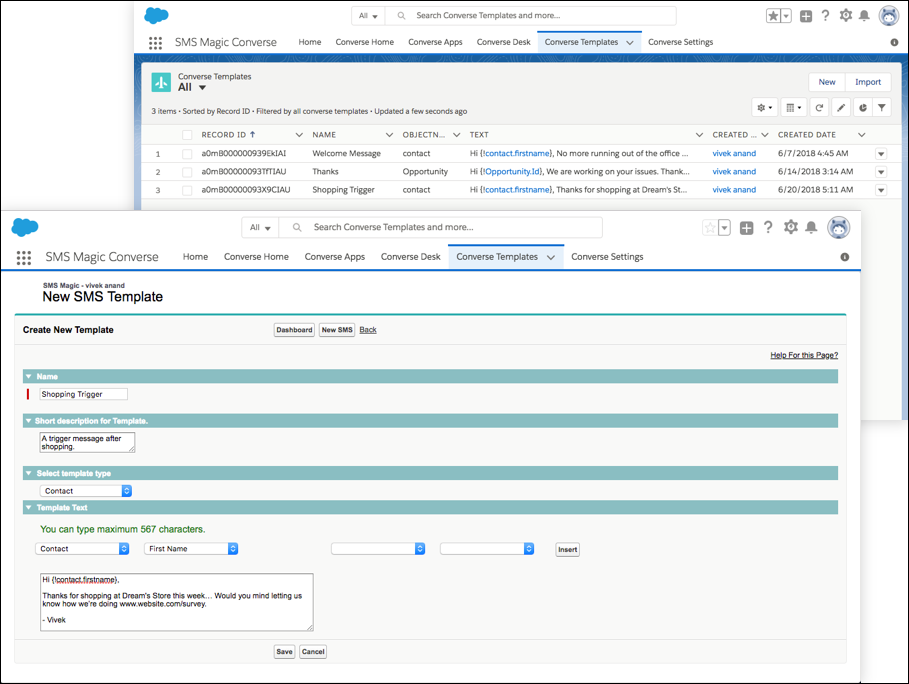
Task: Click the Salesforce cloud logo in back window
Action: [156, 16]
